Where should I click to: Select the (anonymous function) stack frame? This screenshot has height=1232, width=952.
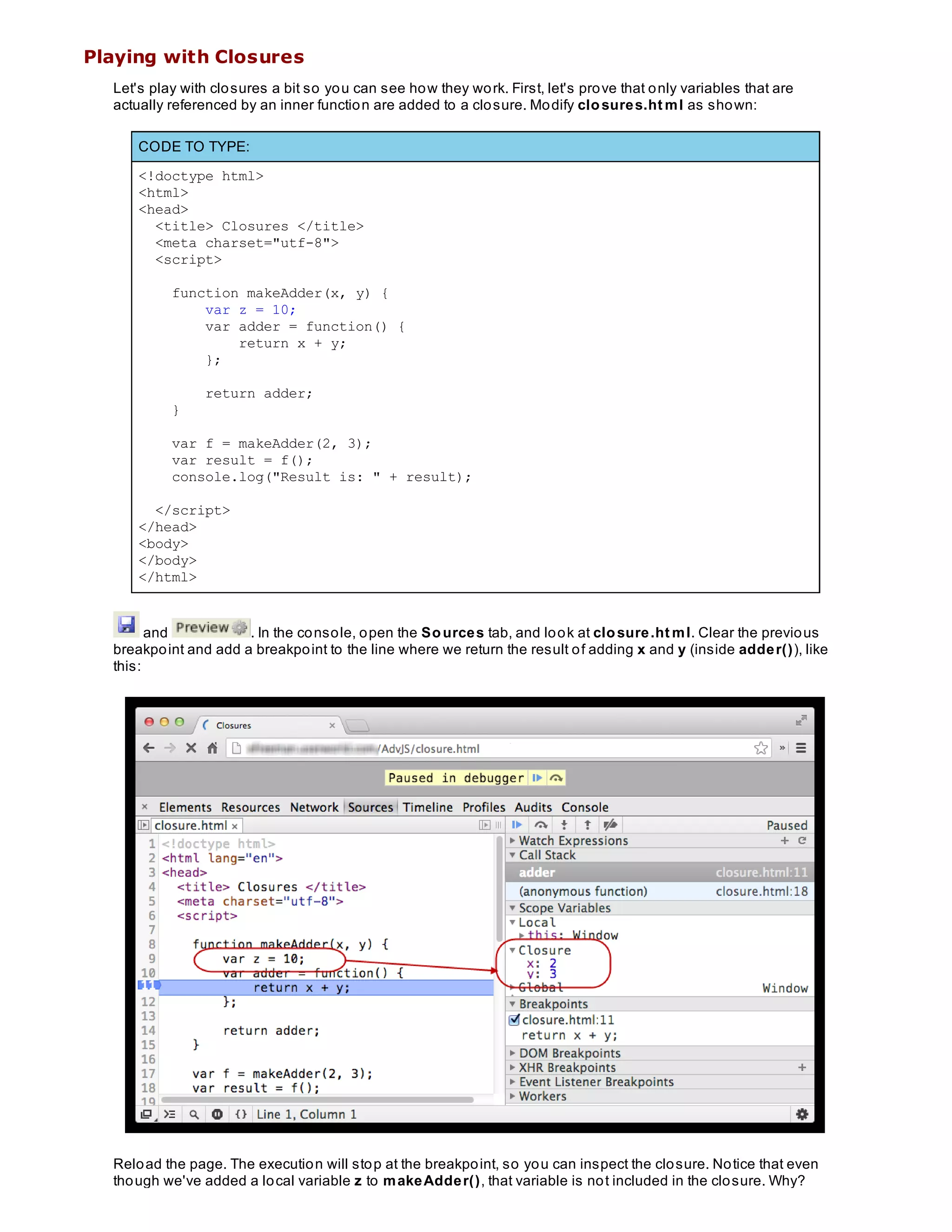tap(660, 891)
